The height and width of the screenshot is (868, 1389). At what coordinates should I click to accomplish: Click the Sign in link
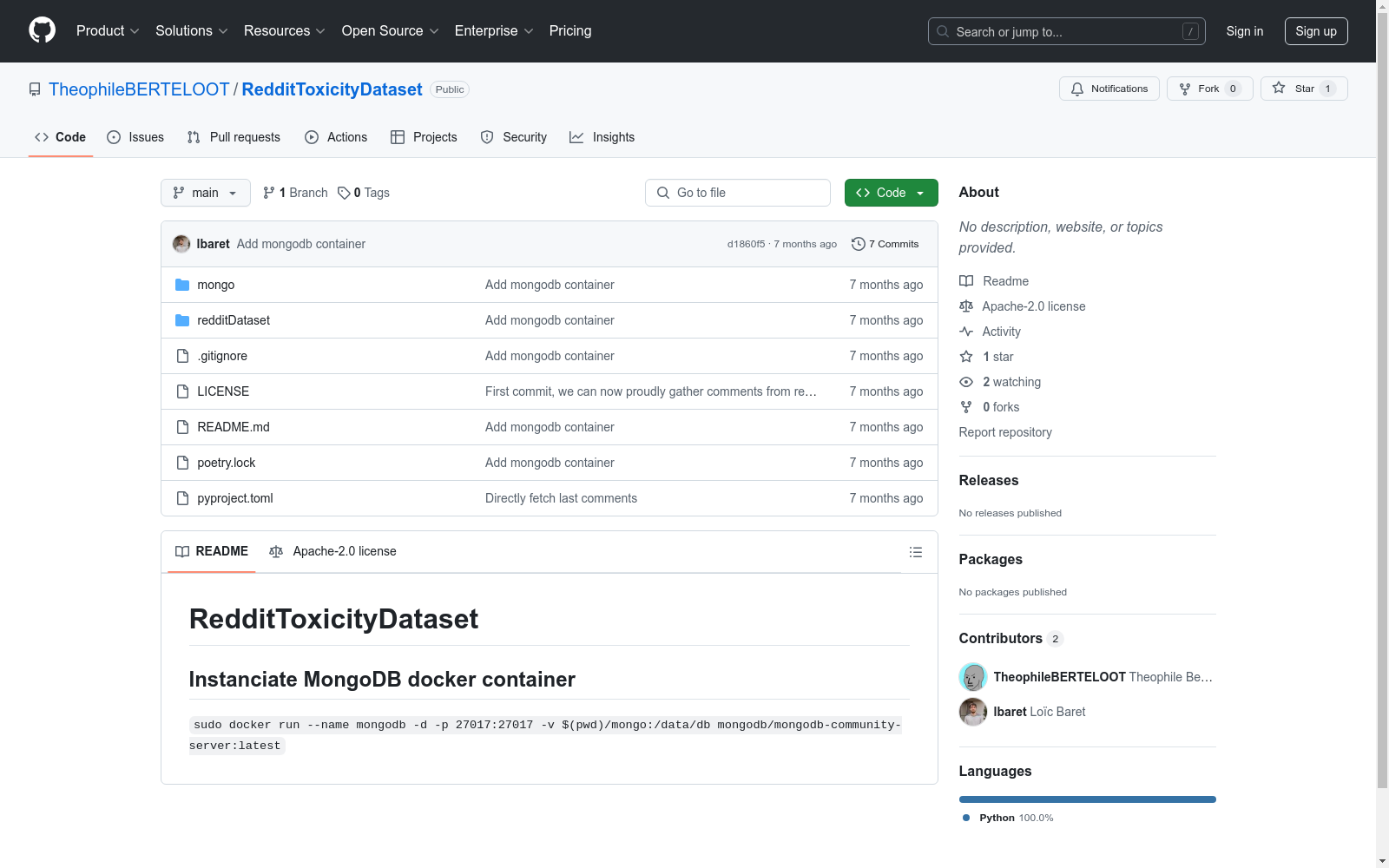[1245, 31]
